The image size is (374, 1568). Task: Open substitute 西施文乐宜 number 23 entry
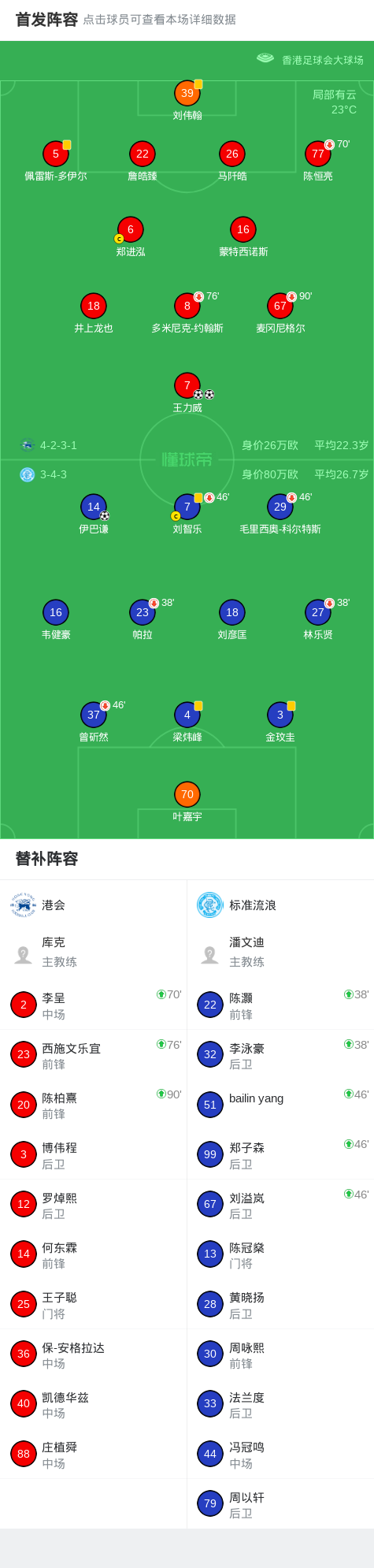94,1054
